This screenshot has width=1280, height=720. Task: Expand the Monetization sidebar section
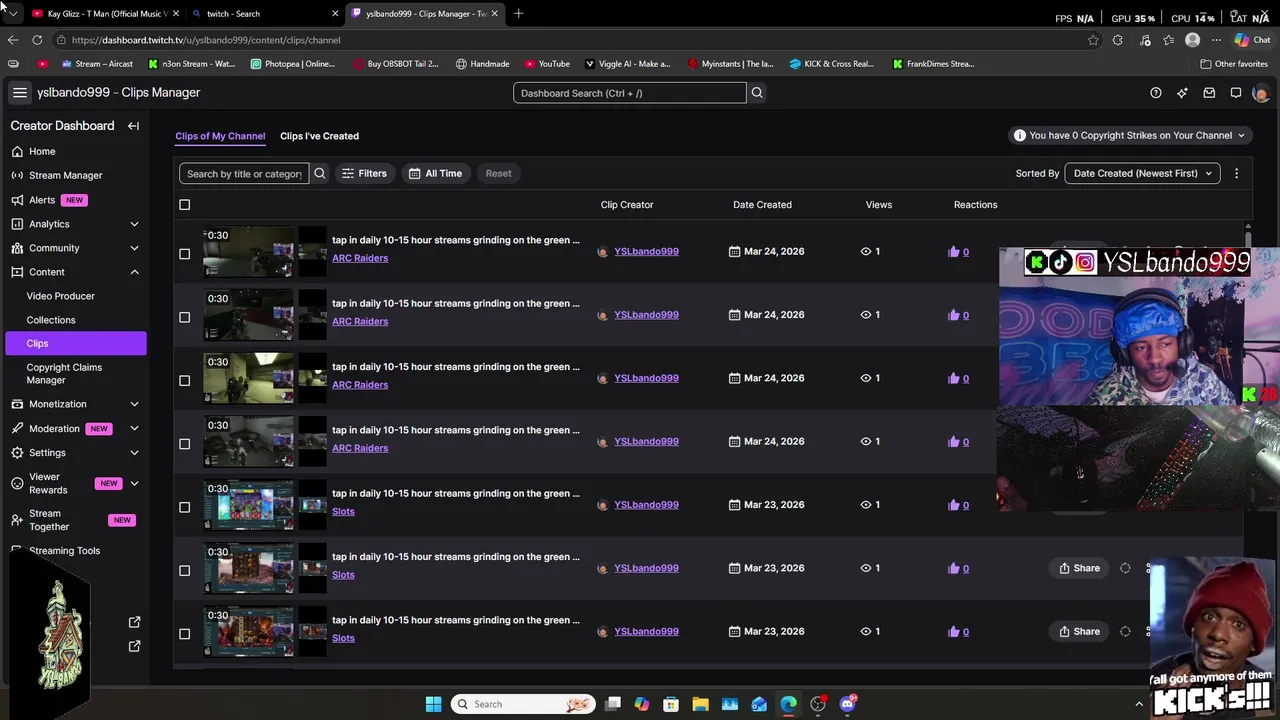[x=134, y=404]
